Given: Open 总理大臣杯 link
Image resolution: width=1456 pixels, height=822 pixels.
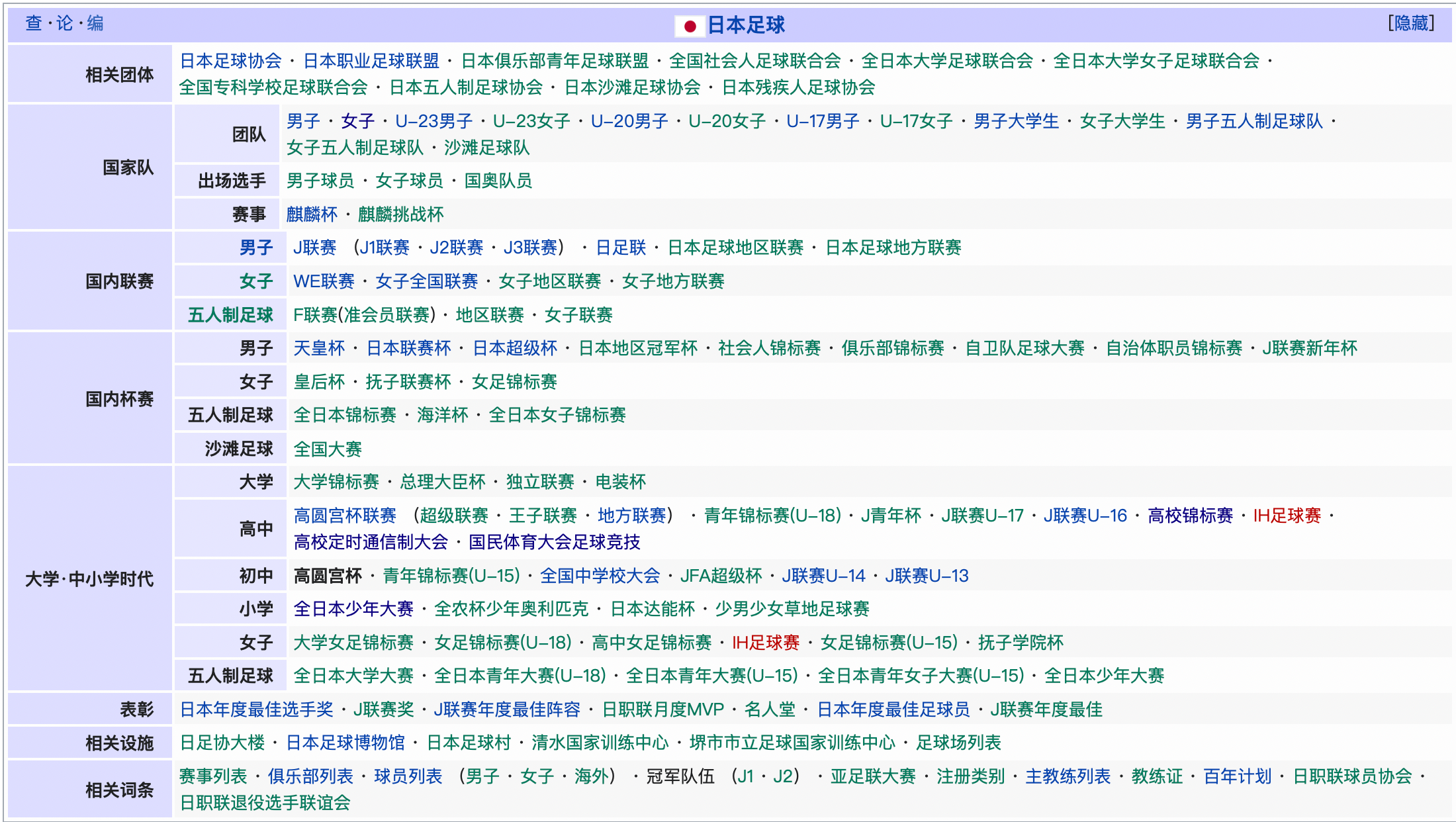Looking at the screenshot, I should 442,482.
